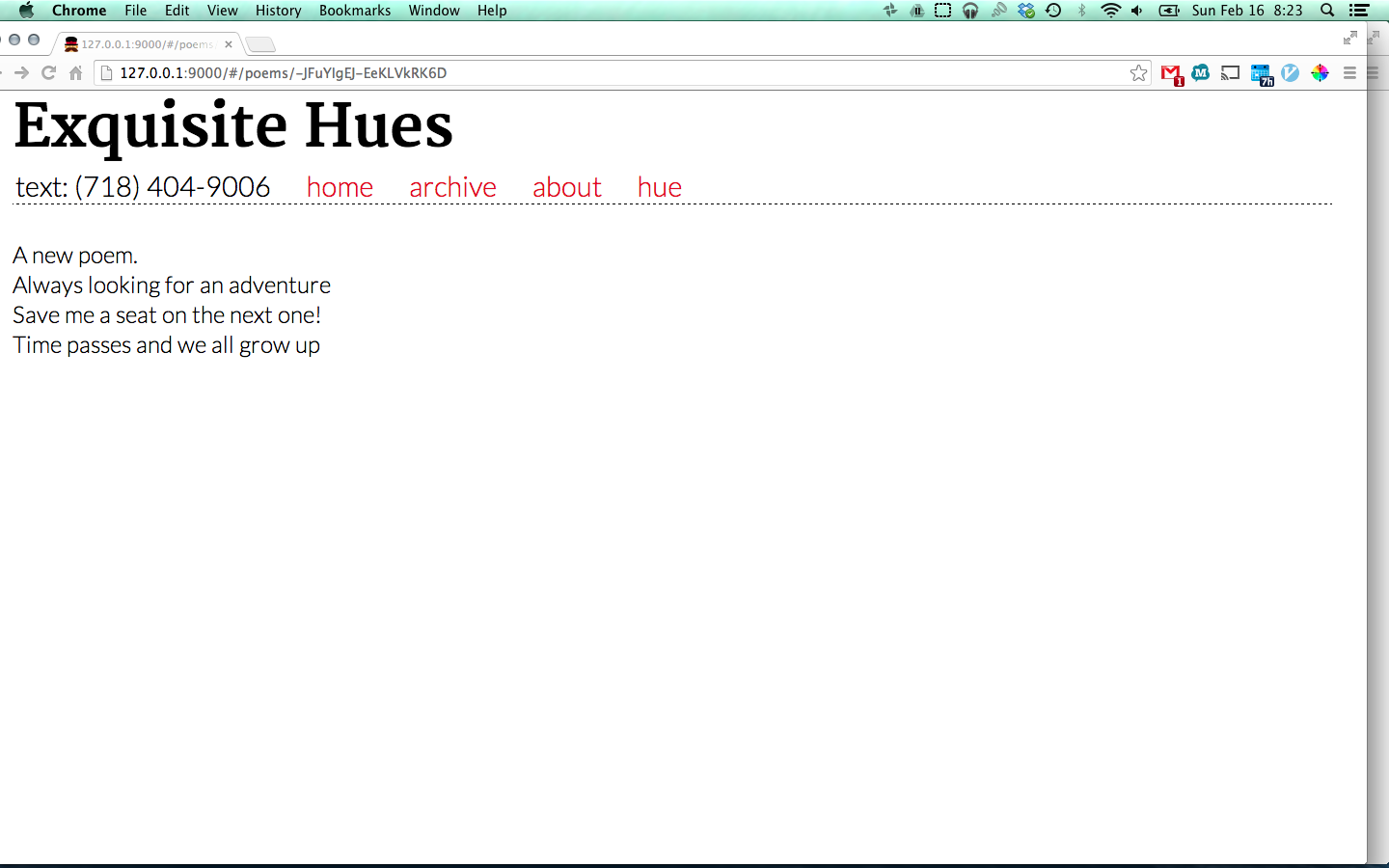Go to Chrome's home page icon
This screenshot has width=1389, height=868.
75,73
